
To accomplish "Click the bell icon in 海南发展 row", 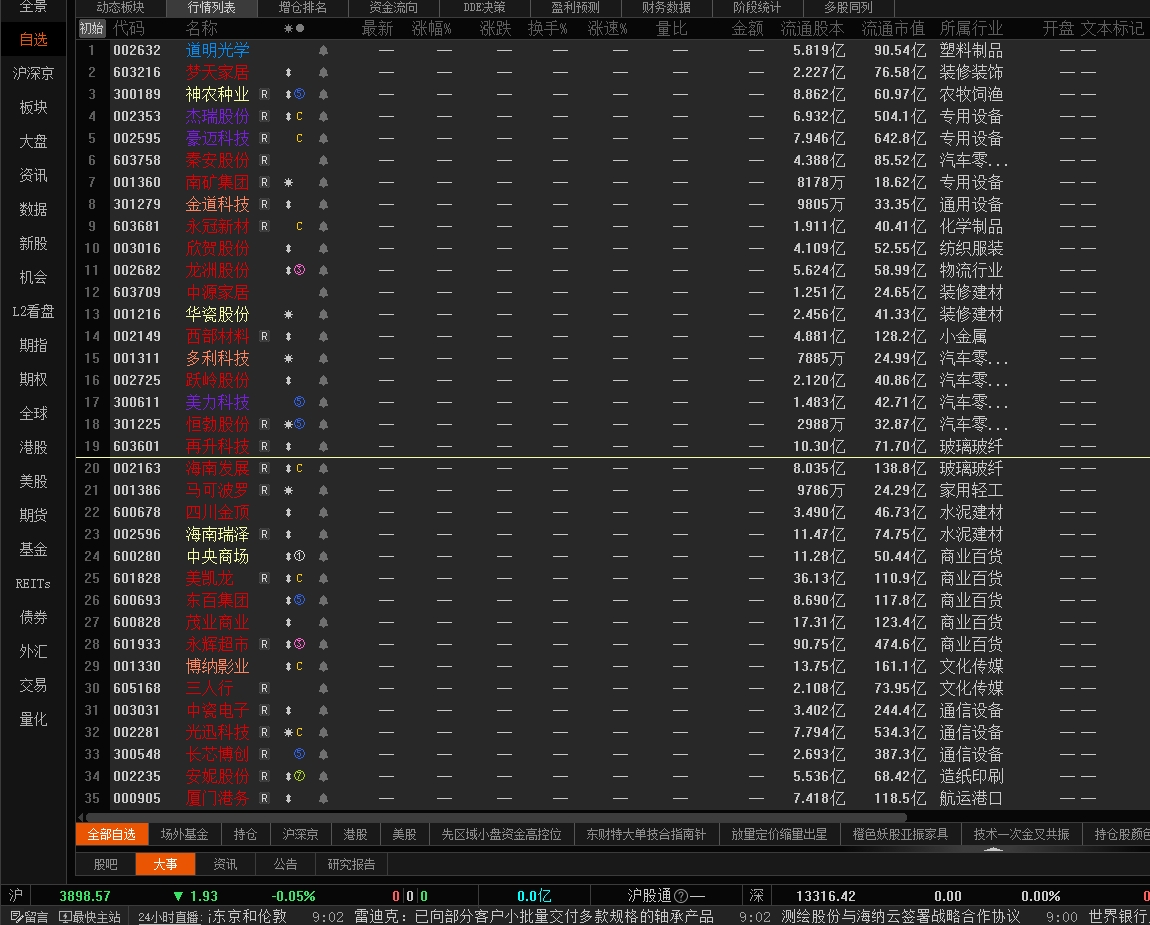I will click(323, 469).
